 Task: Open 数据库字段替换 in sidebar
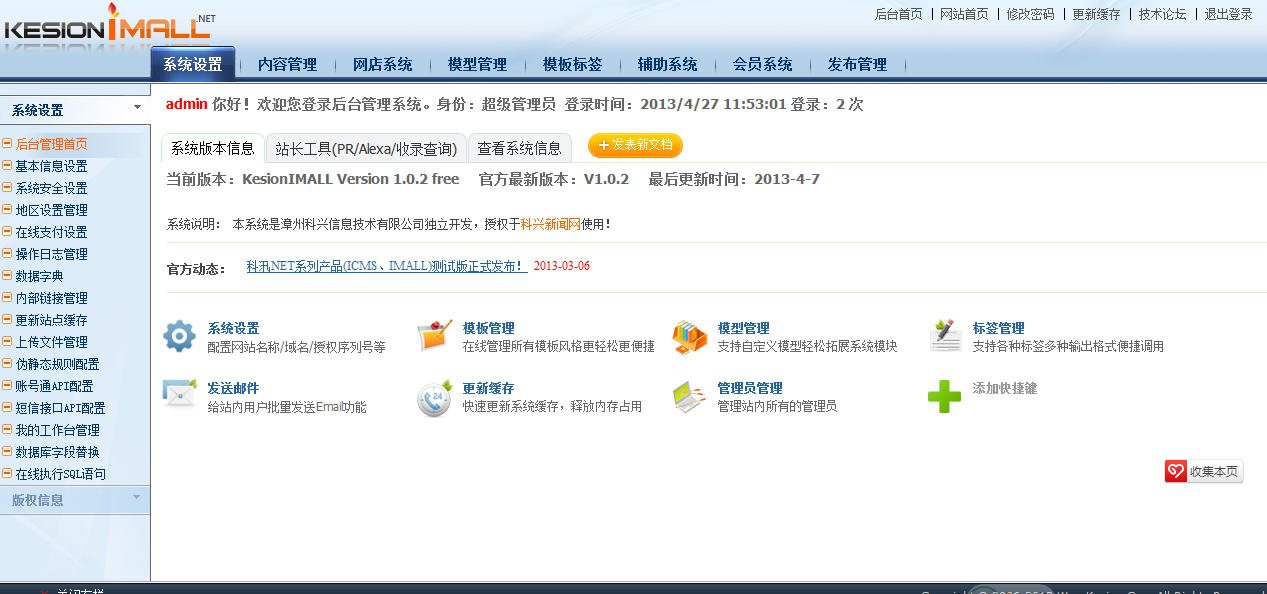click(x=57, y=452)
